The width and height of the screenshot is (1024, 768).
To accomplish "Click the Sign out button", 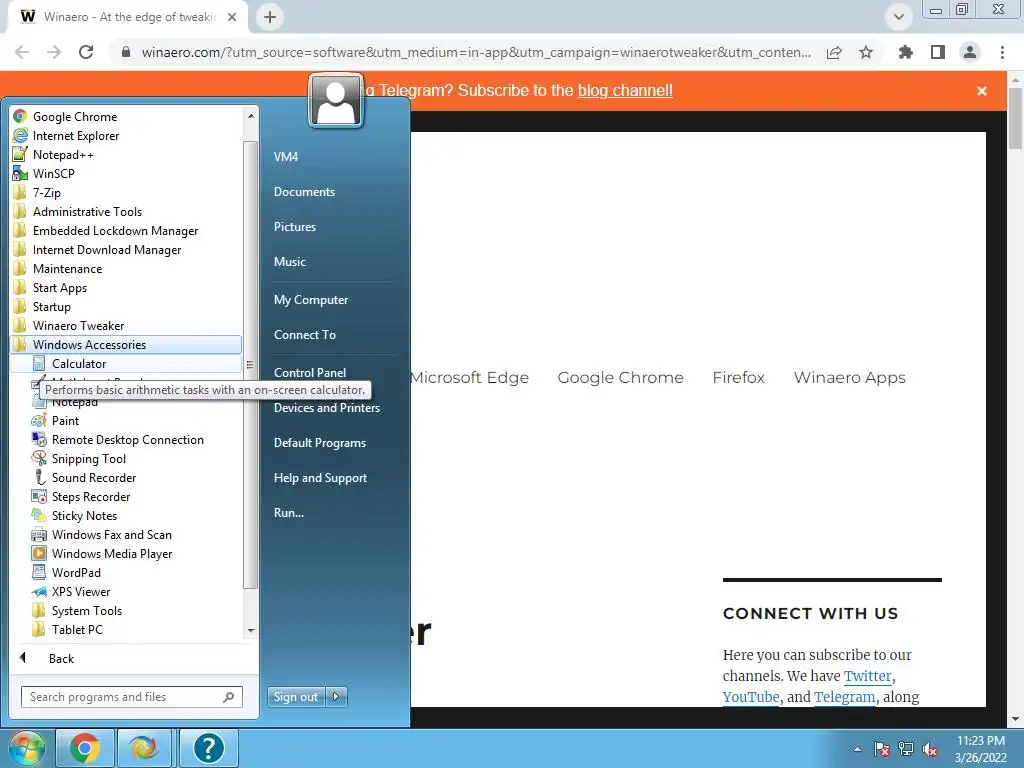I will [296, 697].
